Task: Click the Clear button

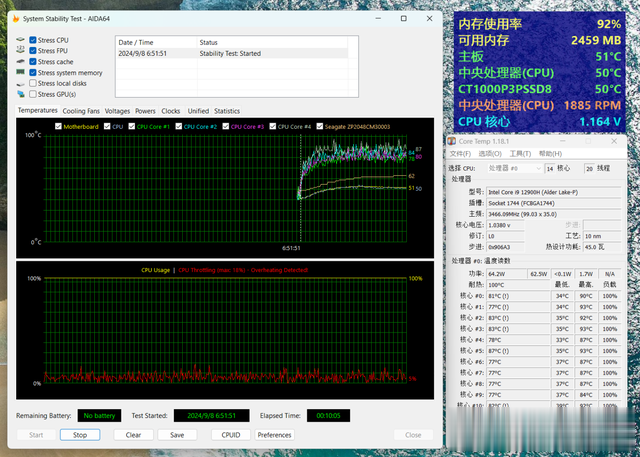Action: click(133, 435)
